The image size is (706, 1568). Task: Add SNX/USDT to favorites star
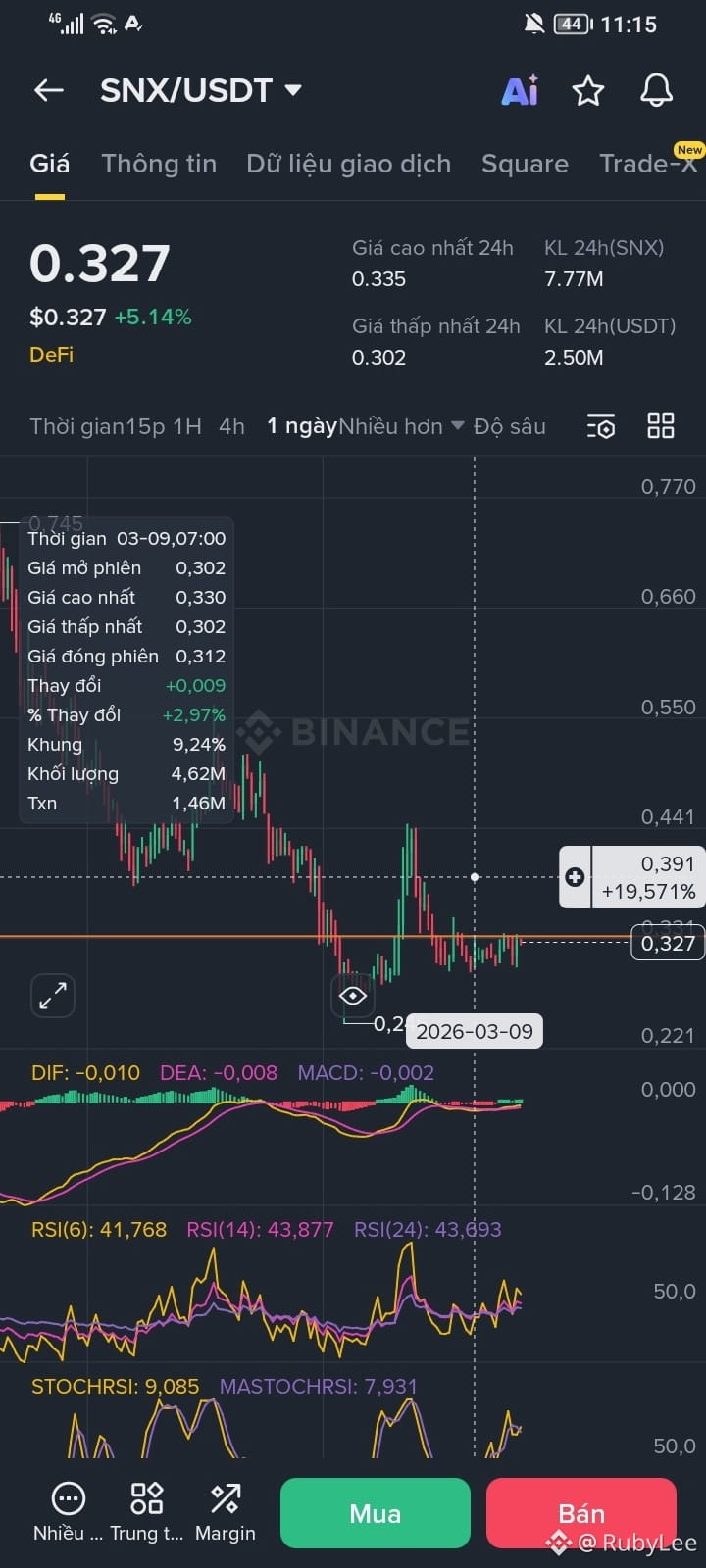588,91
